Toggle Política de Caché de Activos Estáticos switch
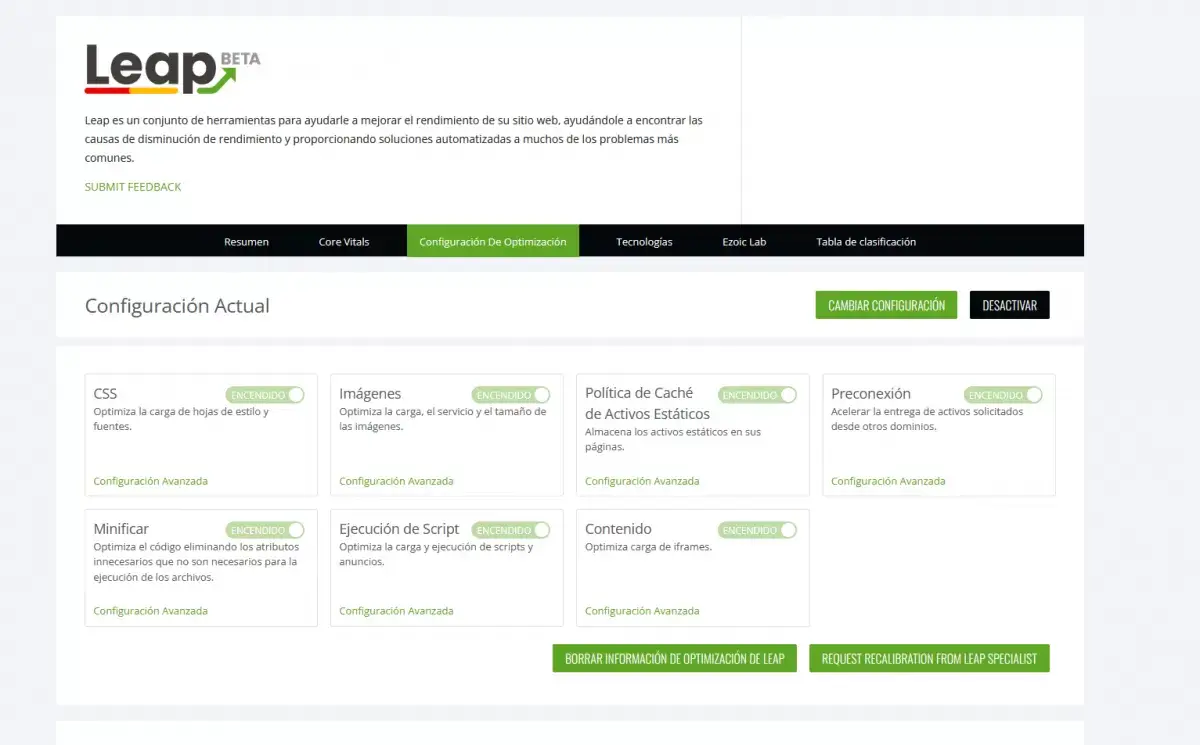 tap(757, 395)
